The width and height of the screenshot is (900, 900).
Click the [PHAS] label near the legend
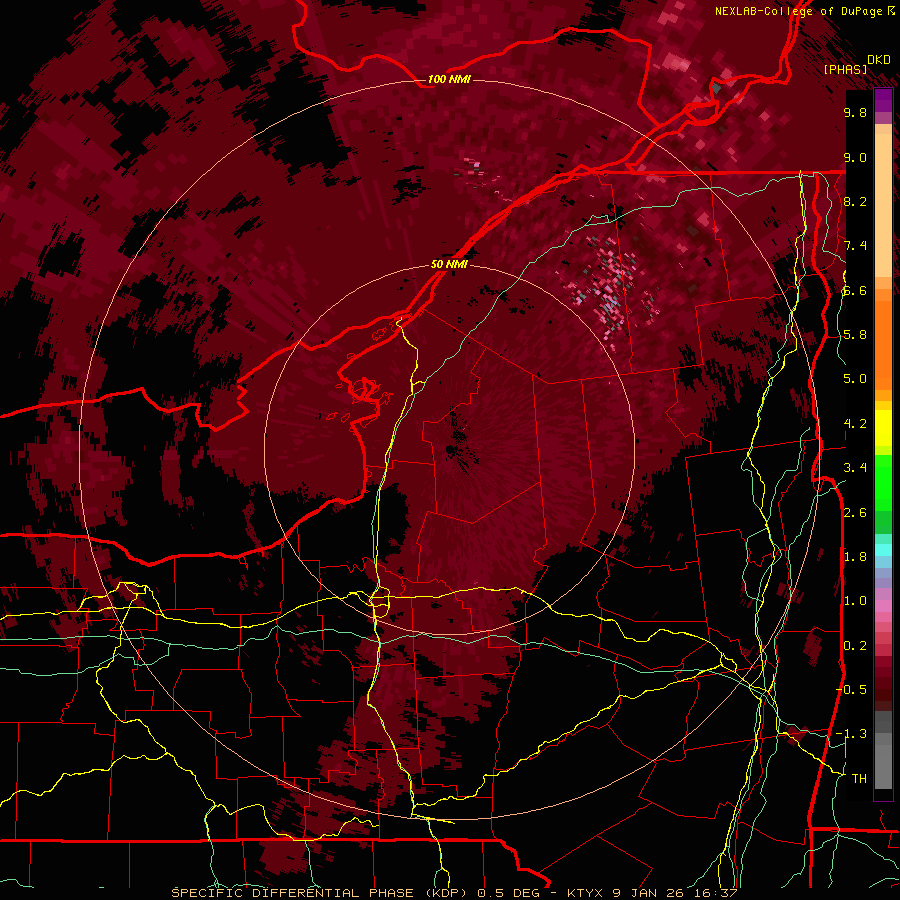[x=845, y=70]
